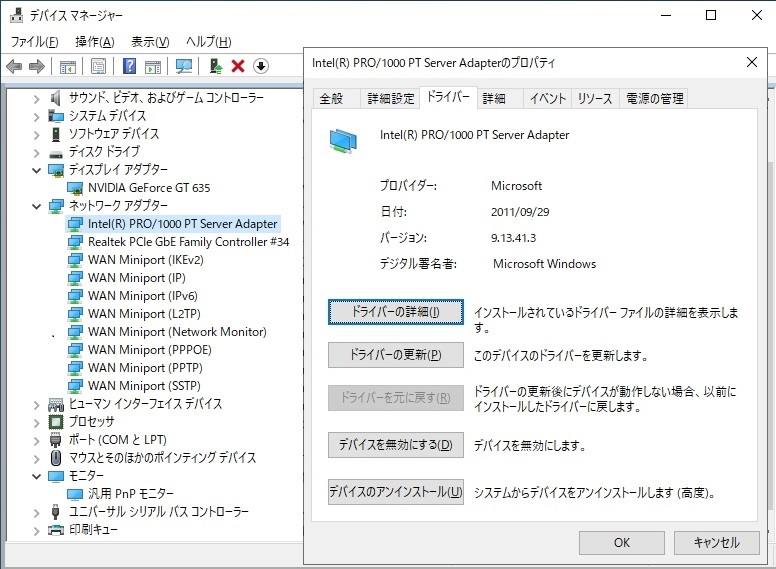Screen dimensions: 776x569
Task: Select the ドライバー tab
Action: [448, 97]
